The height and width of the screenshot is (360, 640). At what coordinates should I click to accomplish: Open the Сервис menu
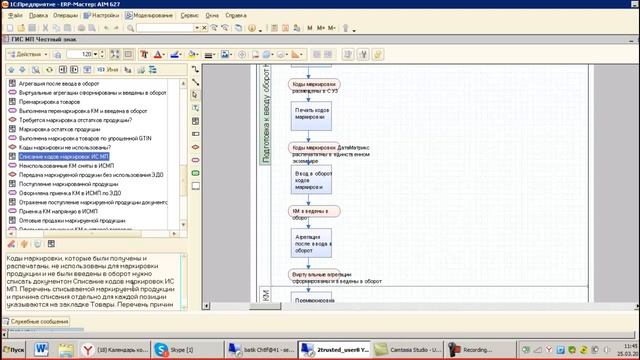pos(189,15)
